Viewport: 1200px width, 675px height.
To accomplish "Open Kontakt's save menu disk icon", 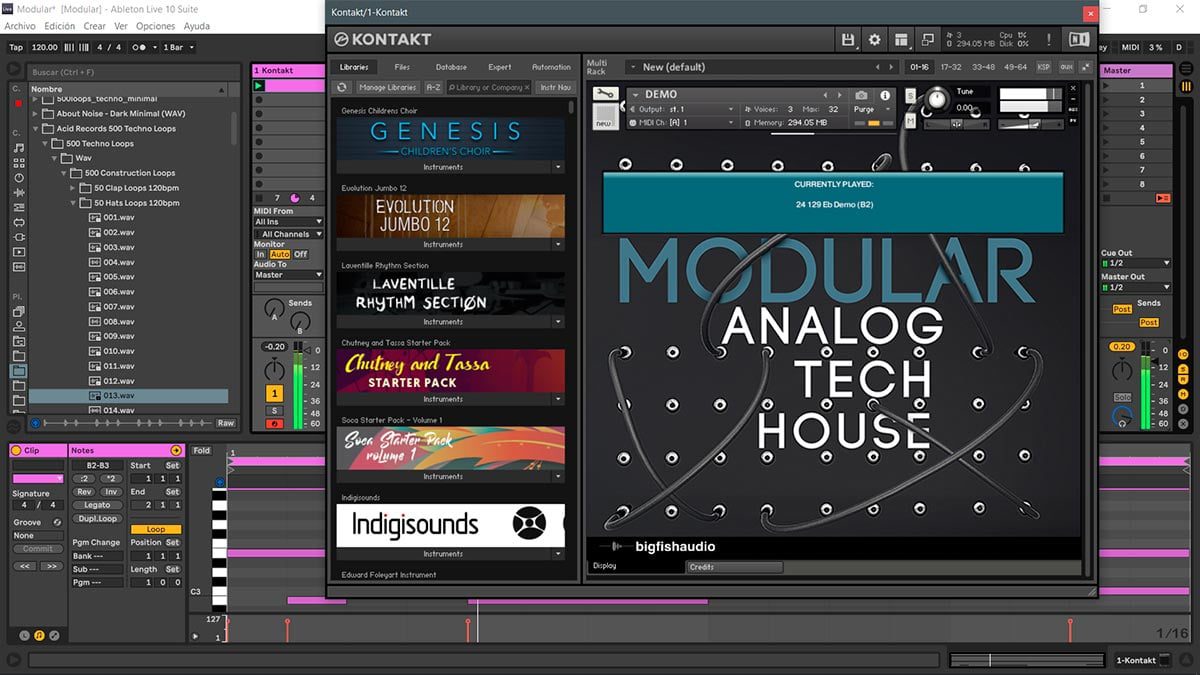I will tap(849, 40).
